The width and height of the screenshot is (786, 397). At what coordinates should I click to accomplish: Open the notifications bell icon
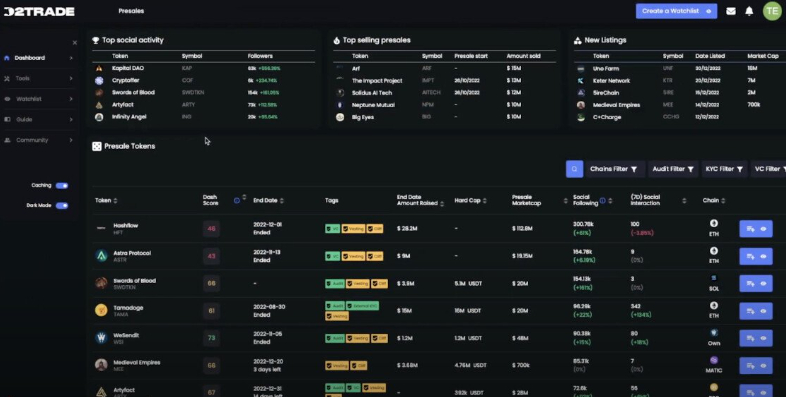click(x=749, y=11)
